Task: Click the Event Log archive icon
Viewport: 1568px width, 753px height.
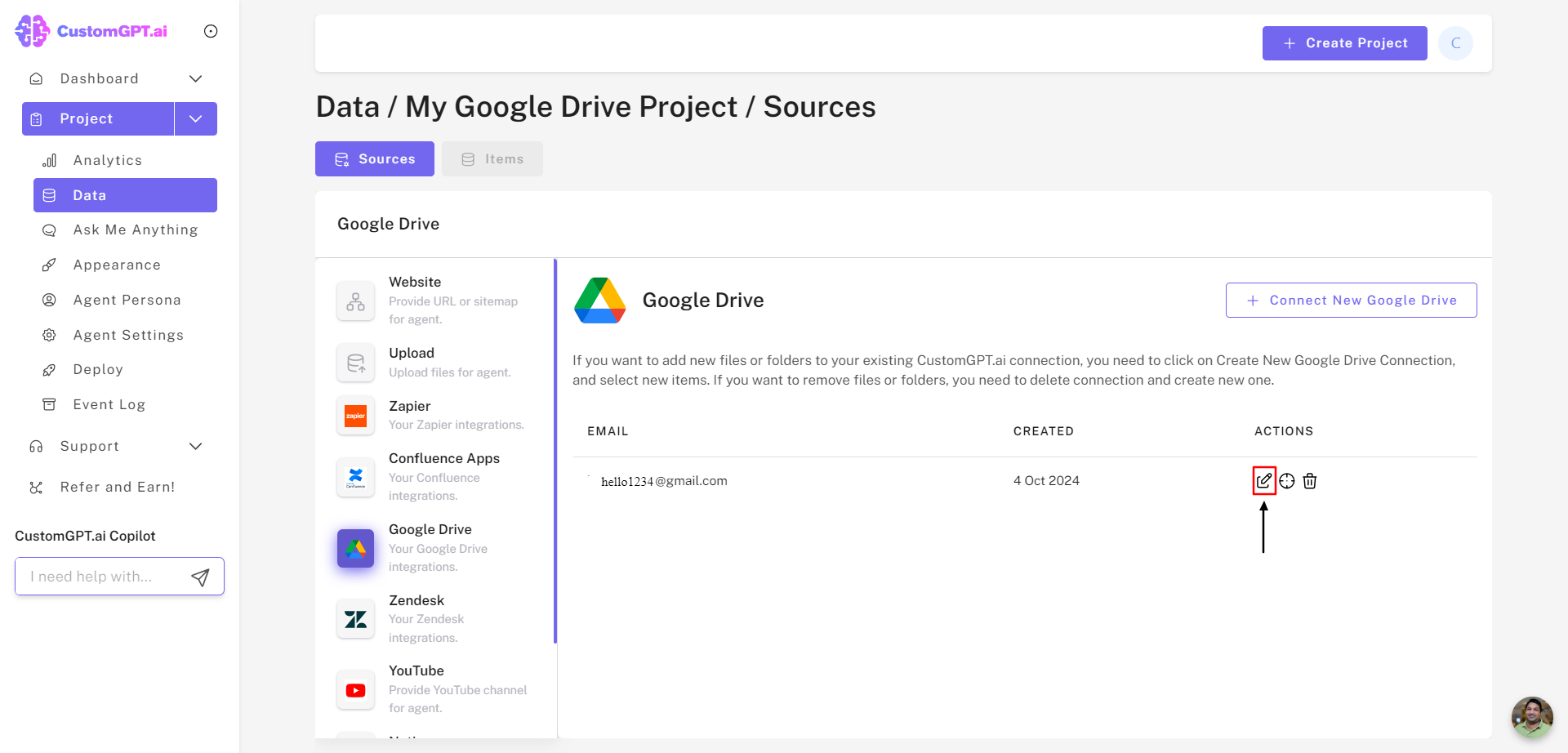Action: point(50,404)
